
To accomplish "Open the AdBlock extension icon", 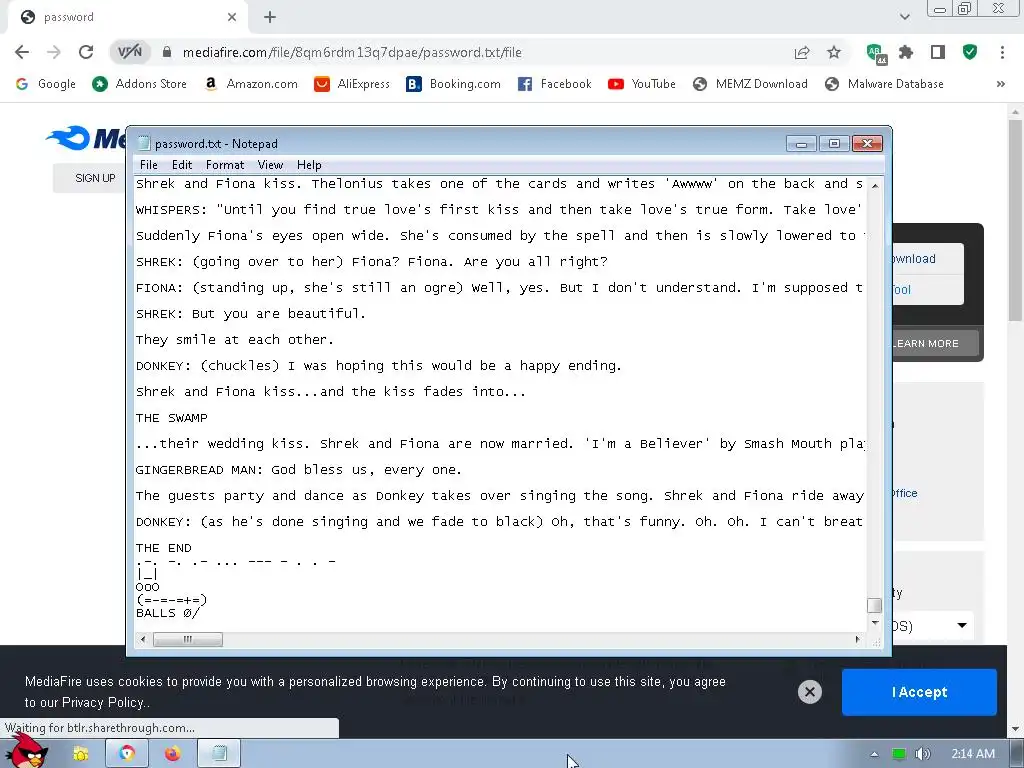I will (x=875, y=53).
